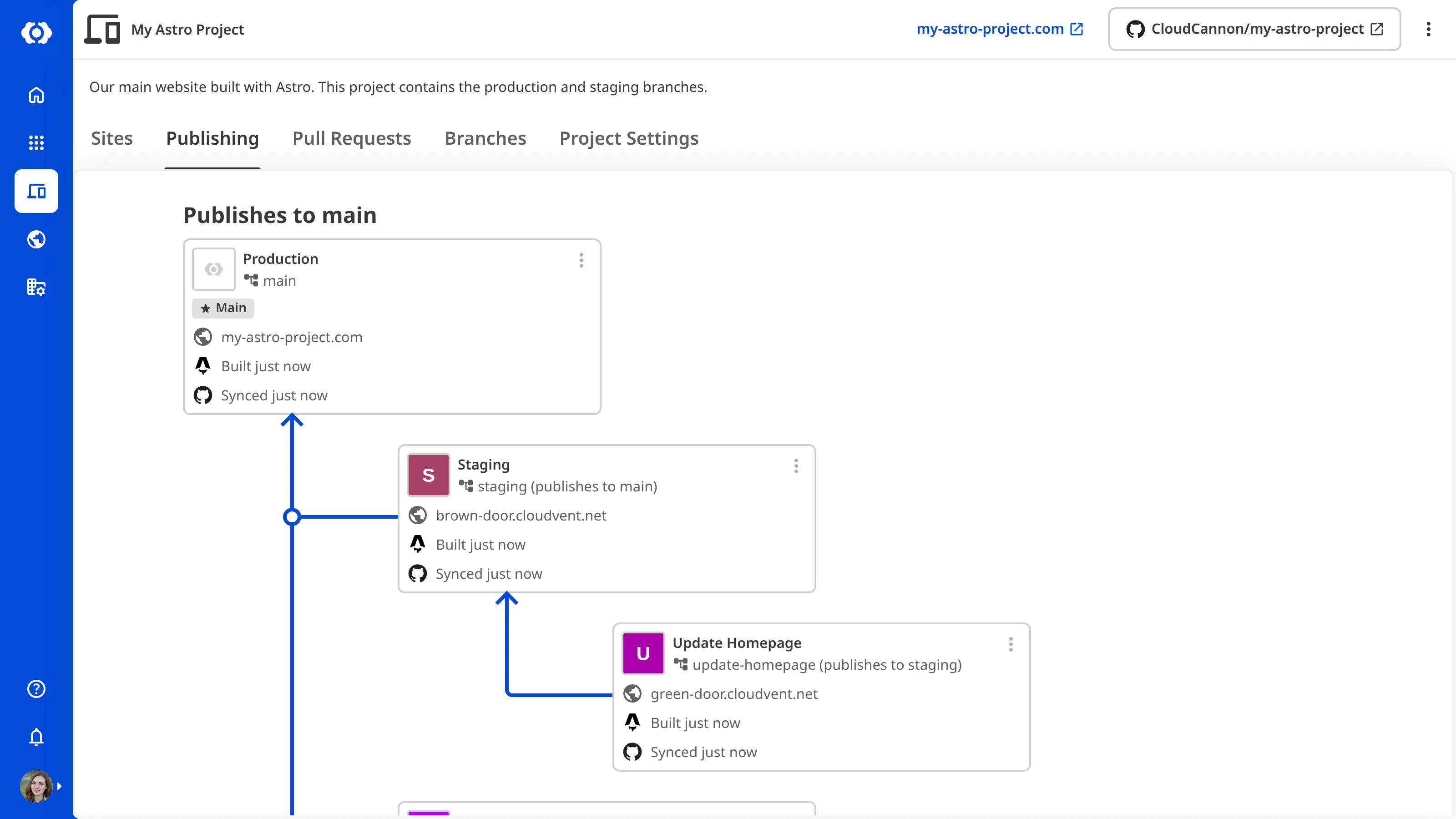Open the Domains globe sidebar icon
Image resolution: width=1456 pixels, height=819 pixels.
click(36, 239)
